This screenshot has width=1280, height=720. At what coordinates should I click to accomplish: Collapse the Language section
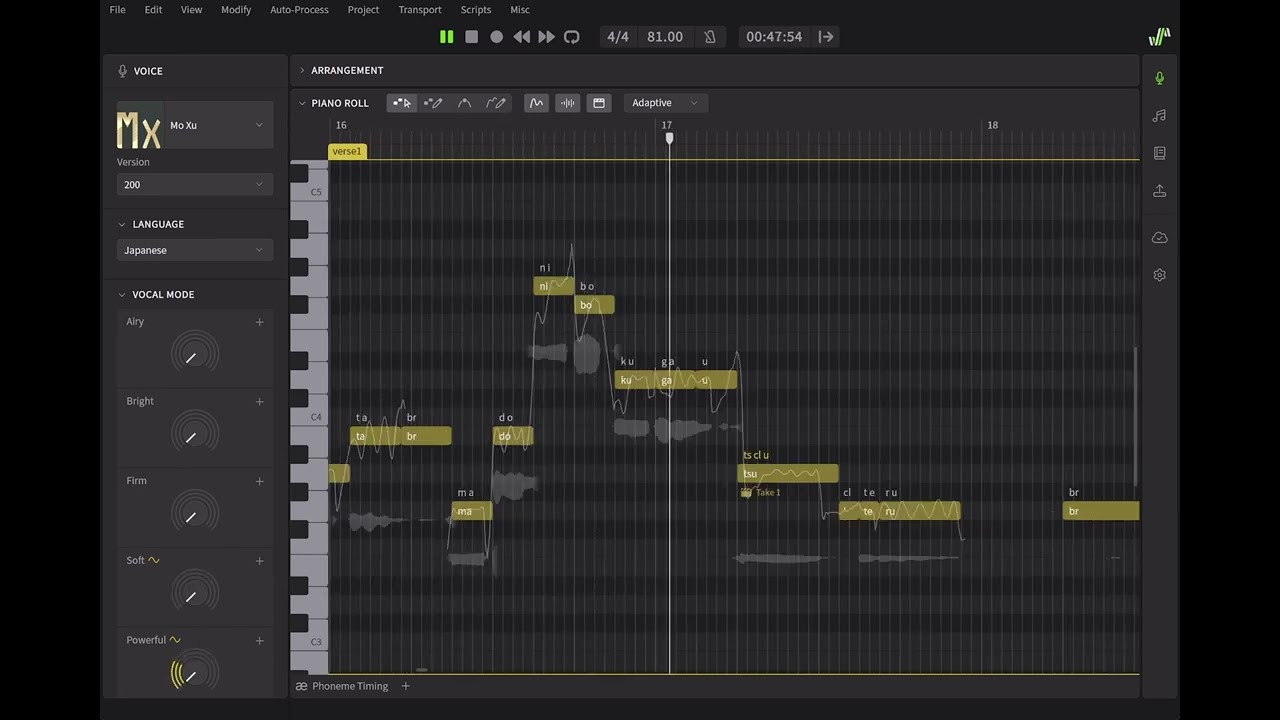pos(122,224)
